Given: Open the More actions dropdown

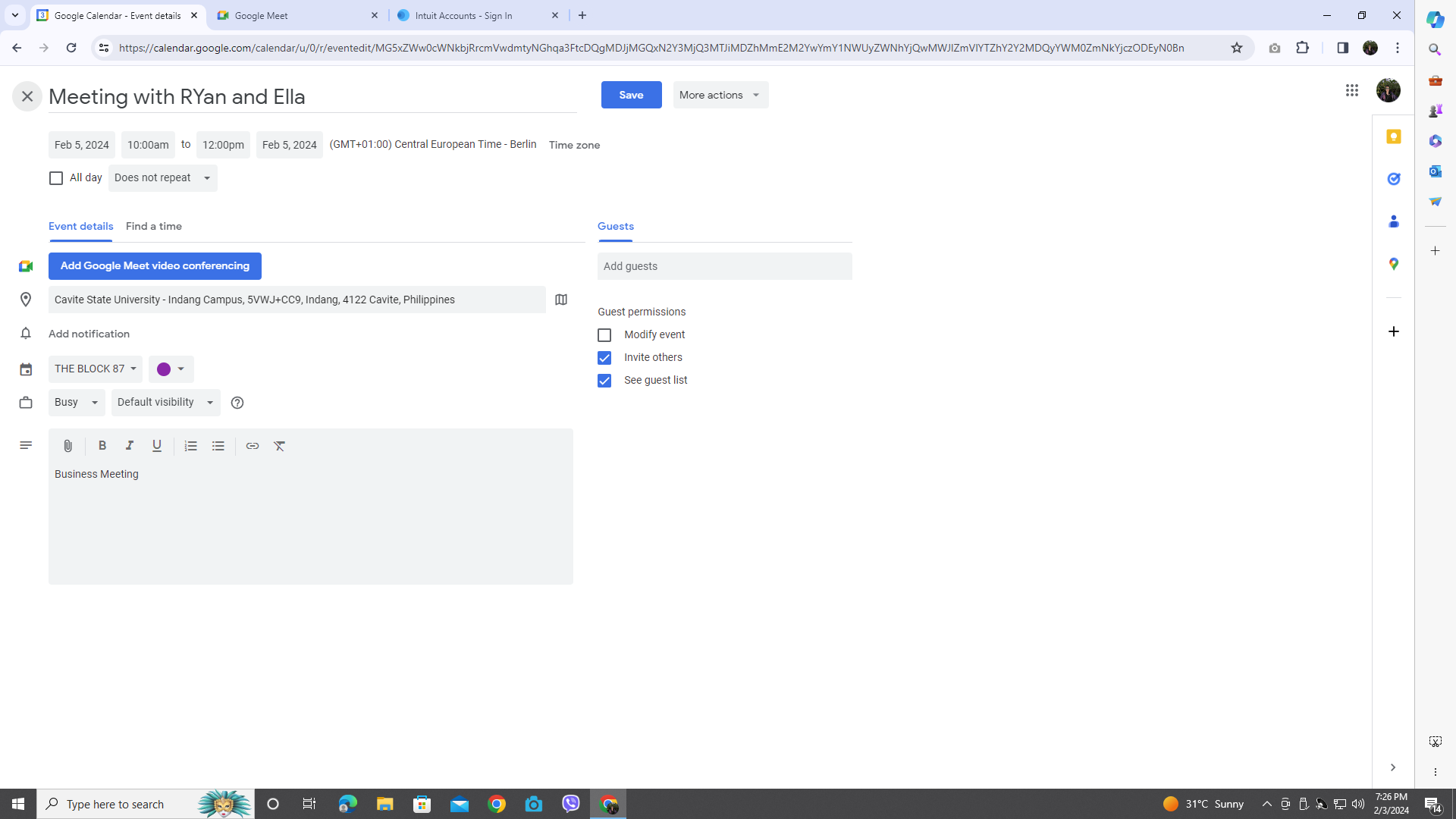Looking at the screenshot, I should click(720, 95).
